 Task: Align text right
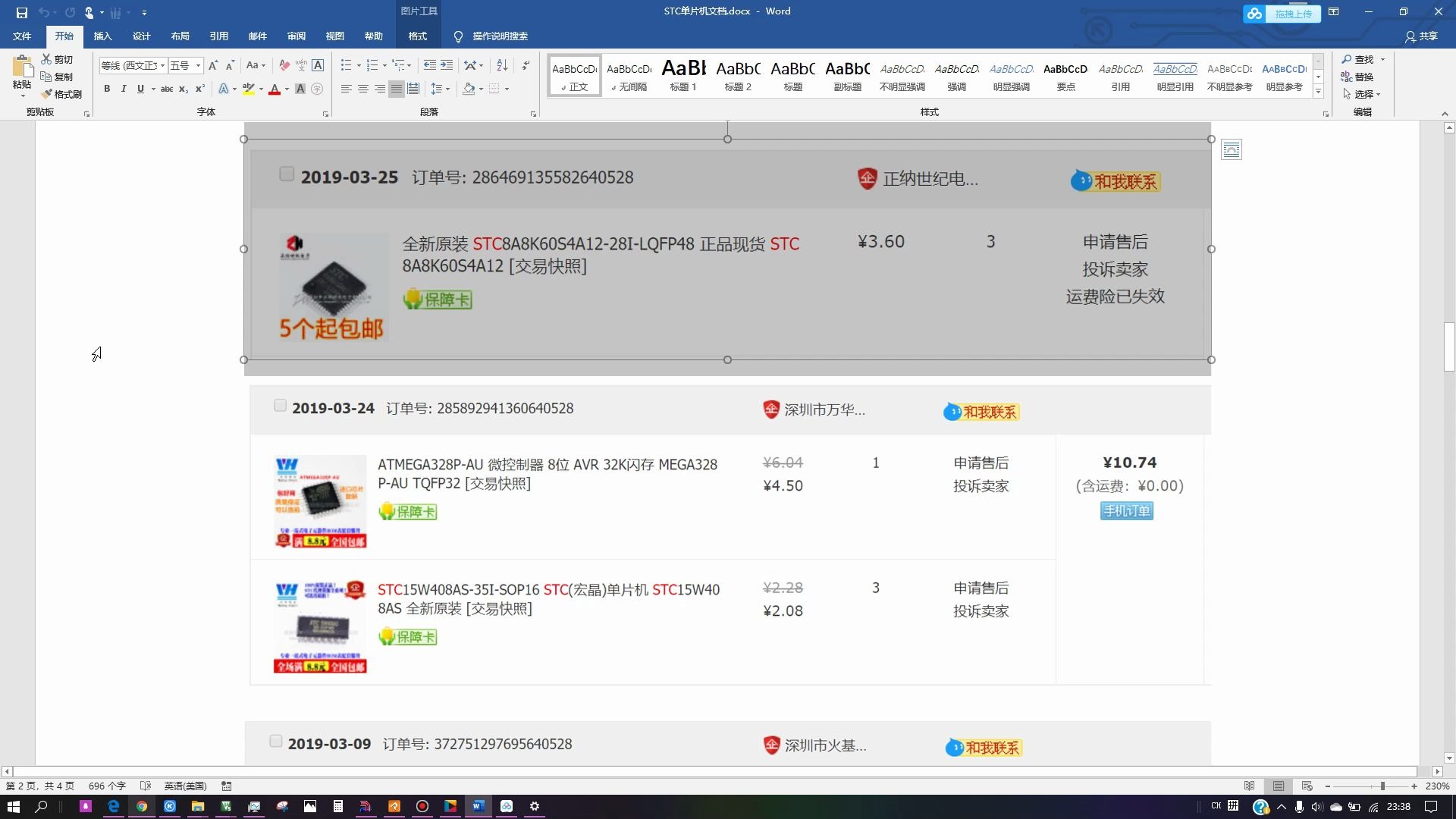click(379, 89)
